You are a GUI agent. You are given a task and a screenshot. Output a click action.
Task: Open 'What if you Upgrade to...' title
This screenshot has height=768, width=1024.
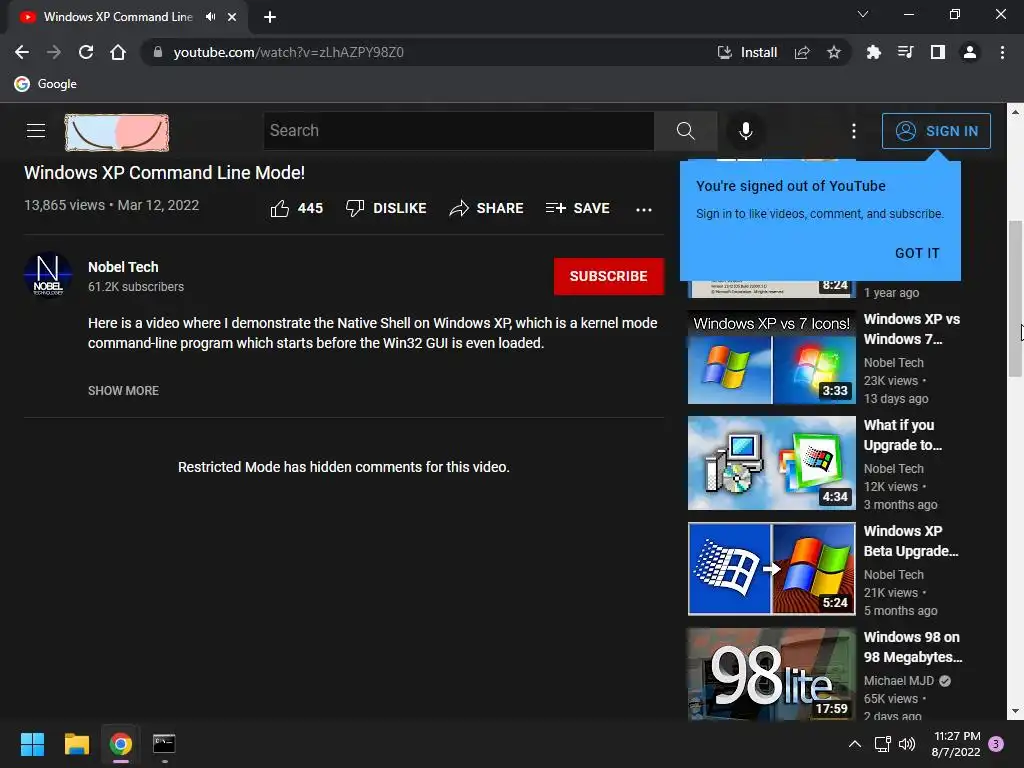[x=903, y=435]
